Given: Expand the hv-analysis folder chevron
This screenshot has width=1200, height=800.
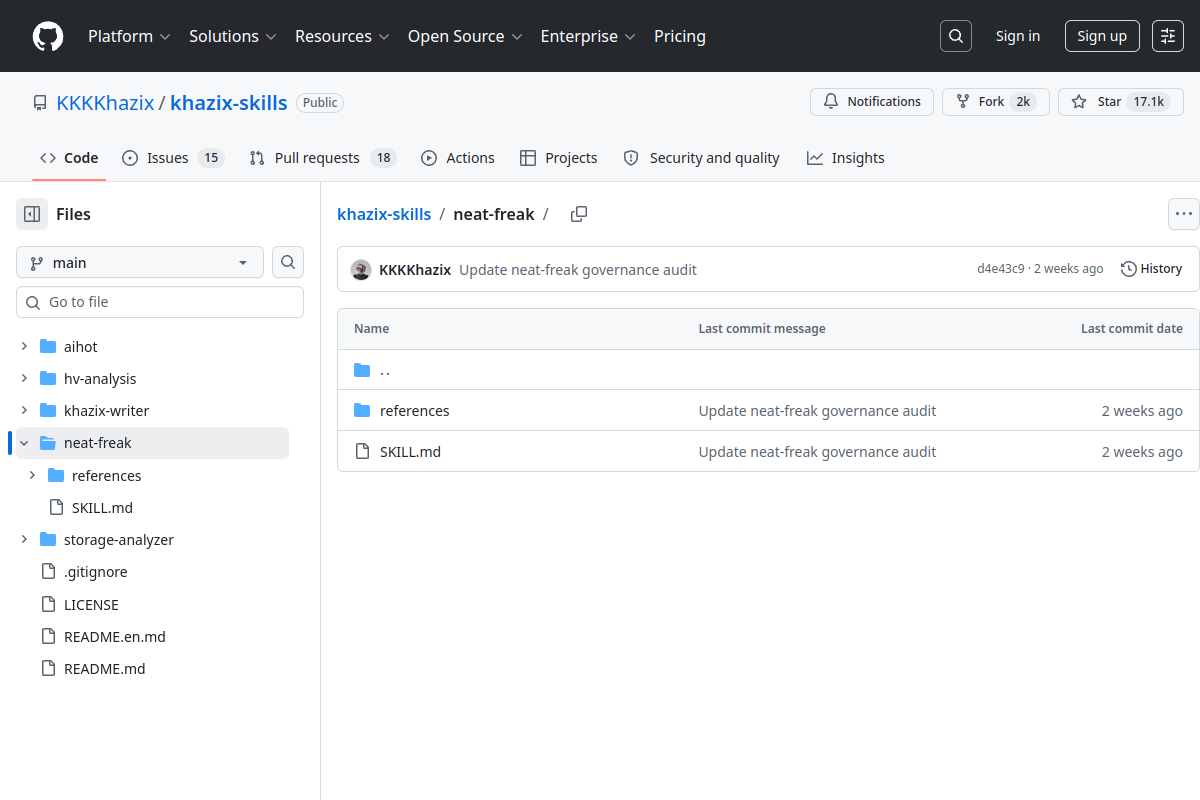Looking at the screenshot, I should 24,379.
